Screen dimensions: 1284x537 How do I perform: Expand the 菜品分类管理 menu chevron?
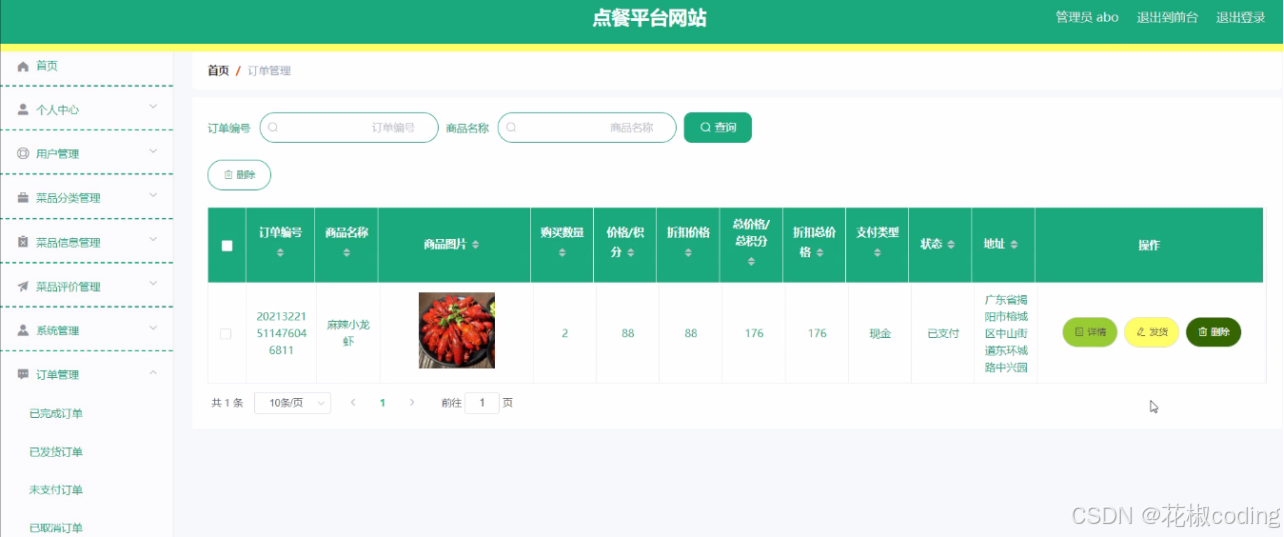click(x=153, y=195)
